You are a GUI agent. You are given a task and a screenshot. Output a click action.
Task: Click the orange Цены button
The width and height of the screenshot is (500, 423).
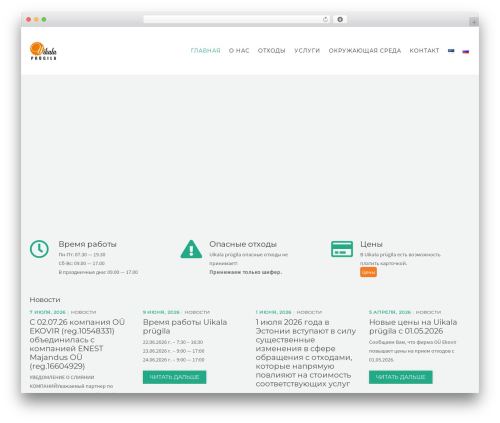coord(368,272)
